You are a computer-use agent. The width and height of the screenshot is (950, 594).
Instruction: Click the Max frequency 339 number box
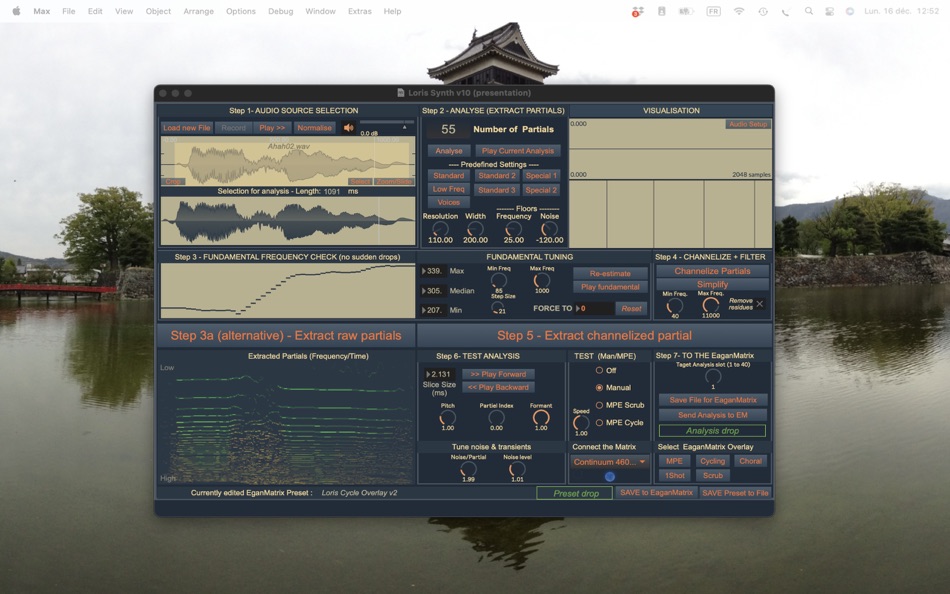tap(434, 271)
